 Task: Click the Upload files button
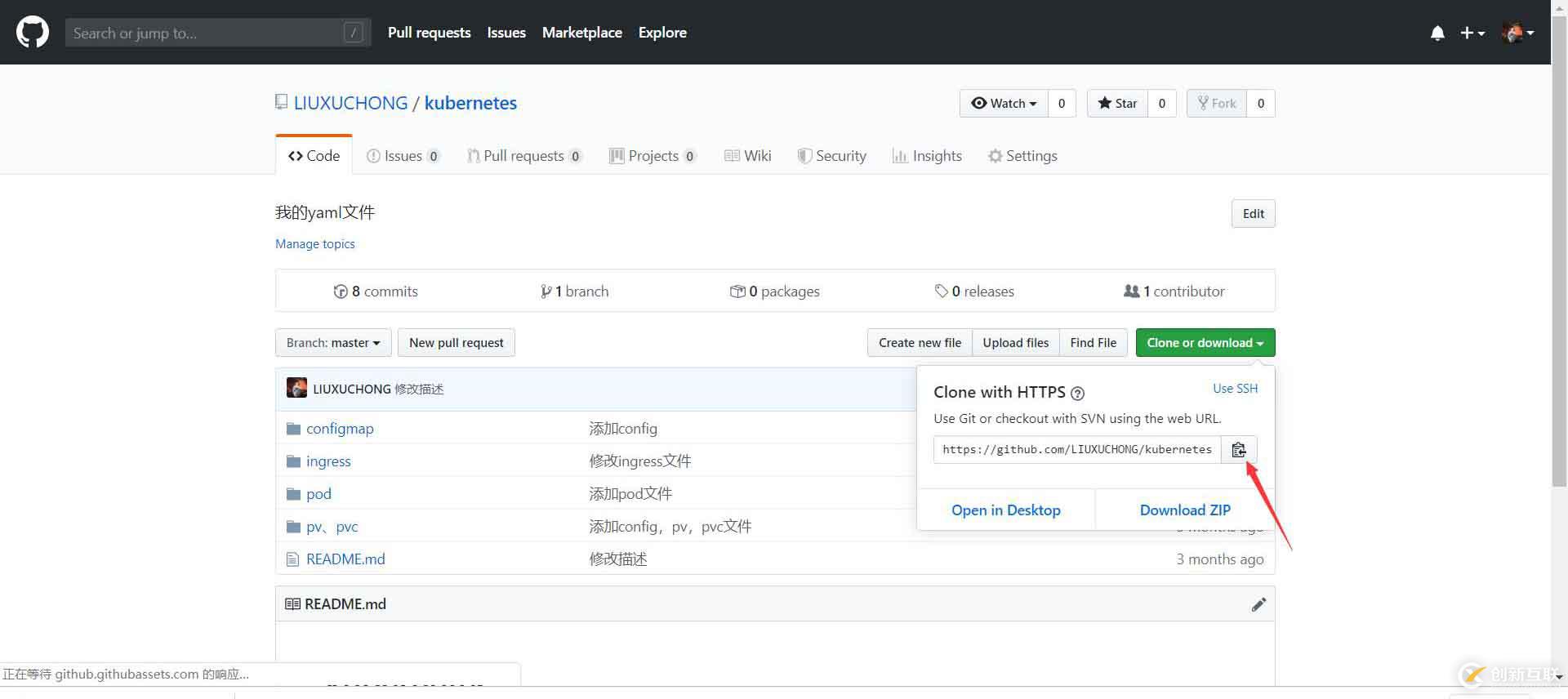(1015, 343)
